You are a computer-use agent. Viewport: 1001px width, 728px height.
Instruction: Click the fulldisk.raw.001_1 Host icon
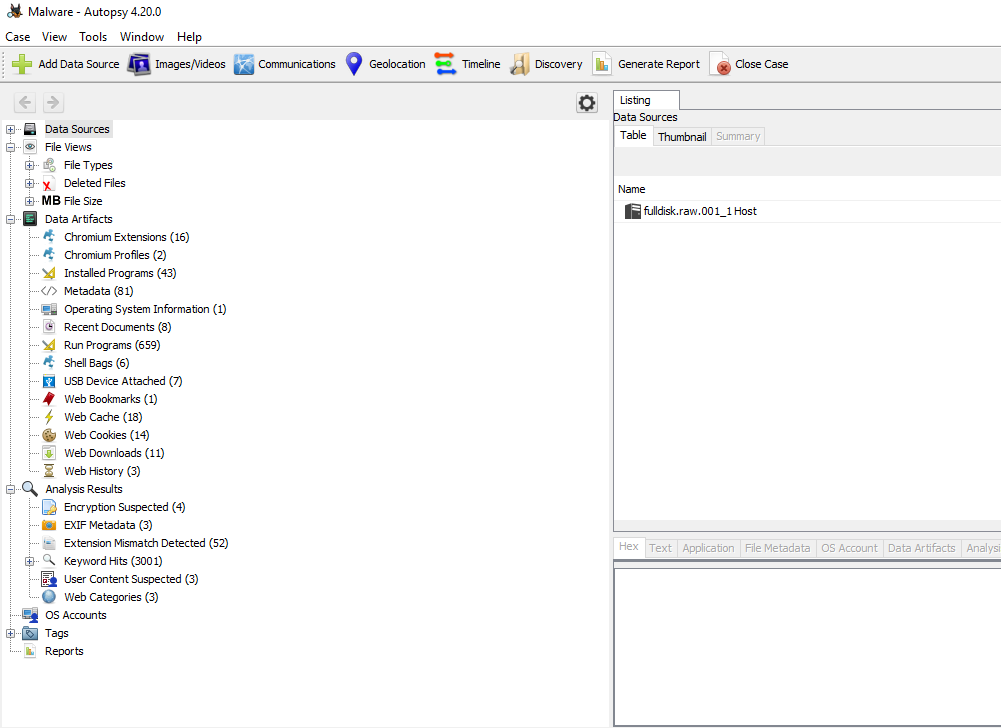(633, 211)
